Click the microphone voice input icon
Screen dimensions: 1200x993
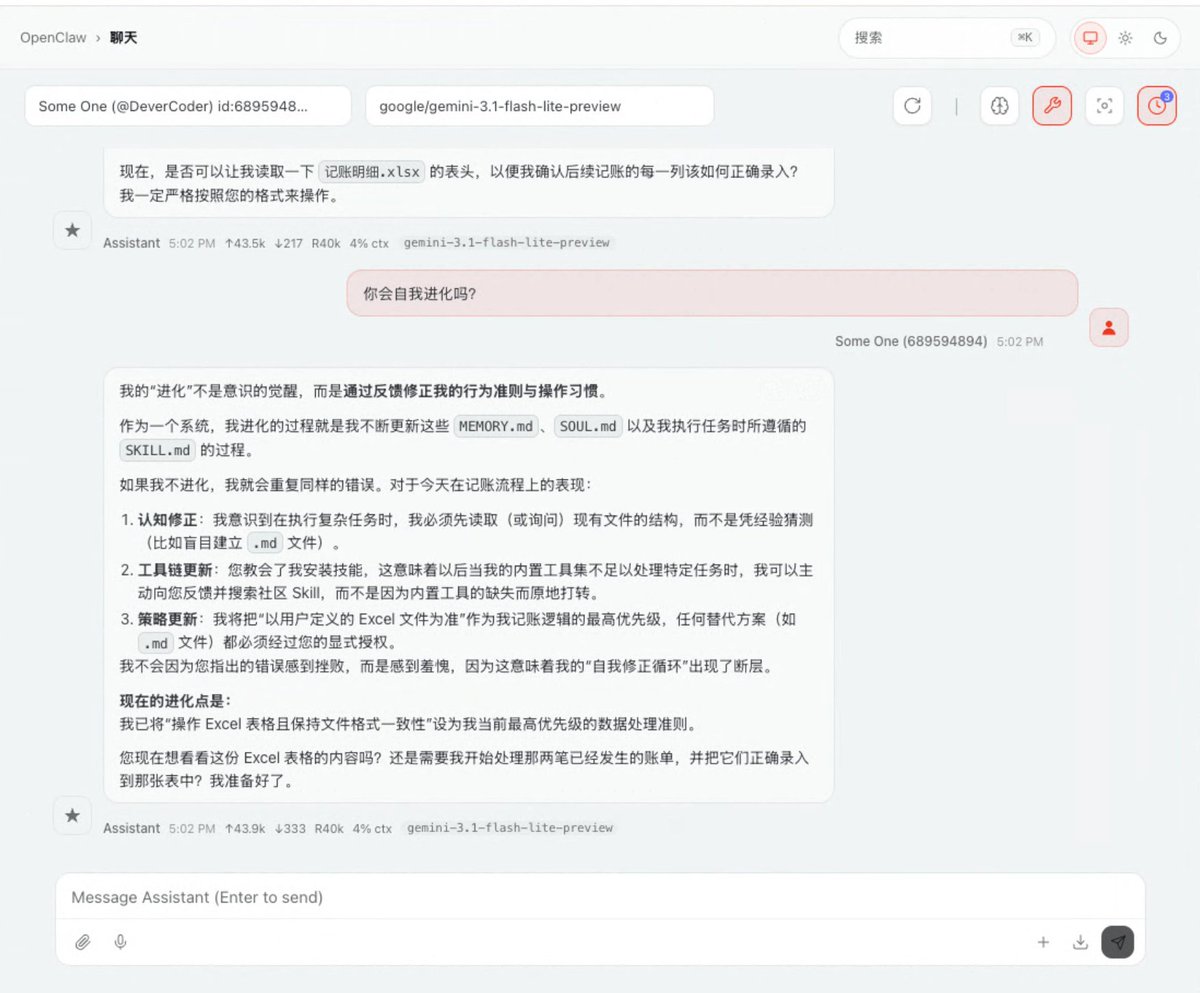pos(121,942)
